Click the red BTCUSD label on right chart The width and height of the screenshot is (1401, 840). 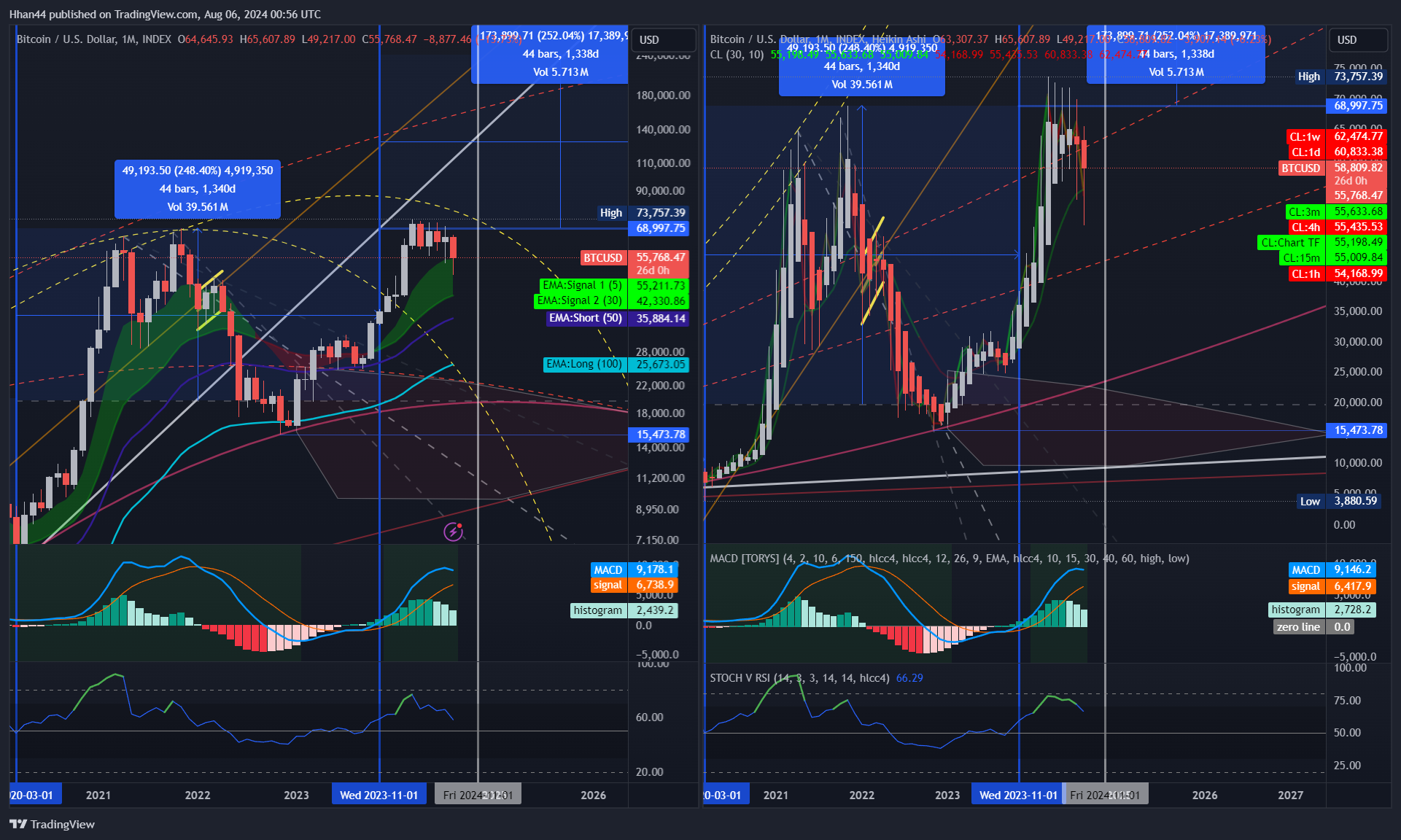click(1301, 168)
